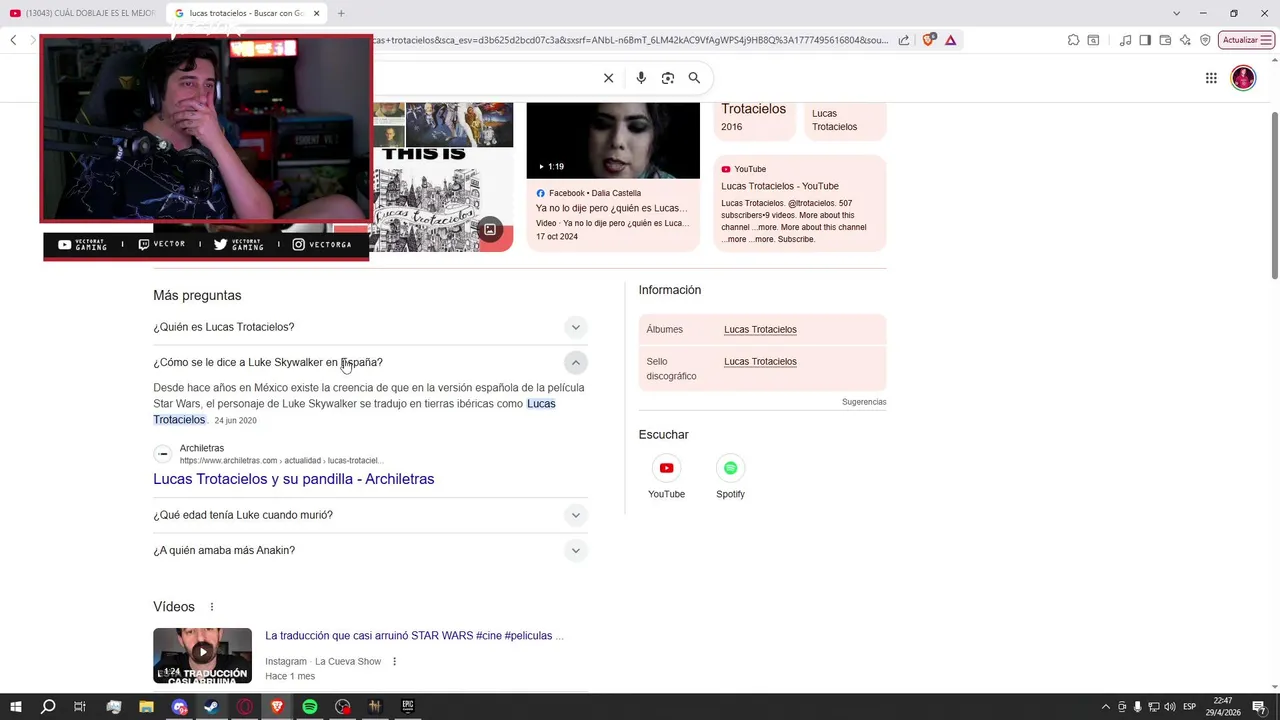The height and width of the screenshot is (720, 1280).
Task: Open the music note media control icon
Action: point(1126,40)
